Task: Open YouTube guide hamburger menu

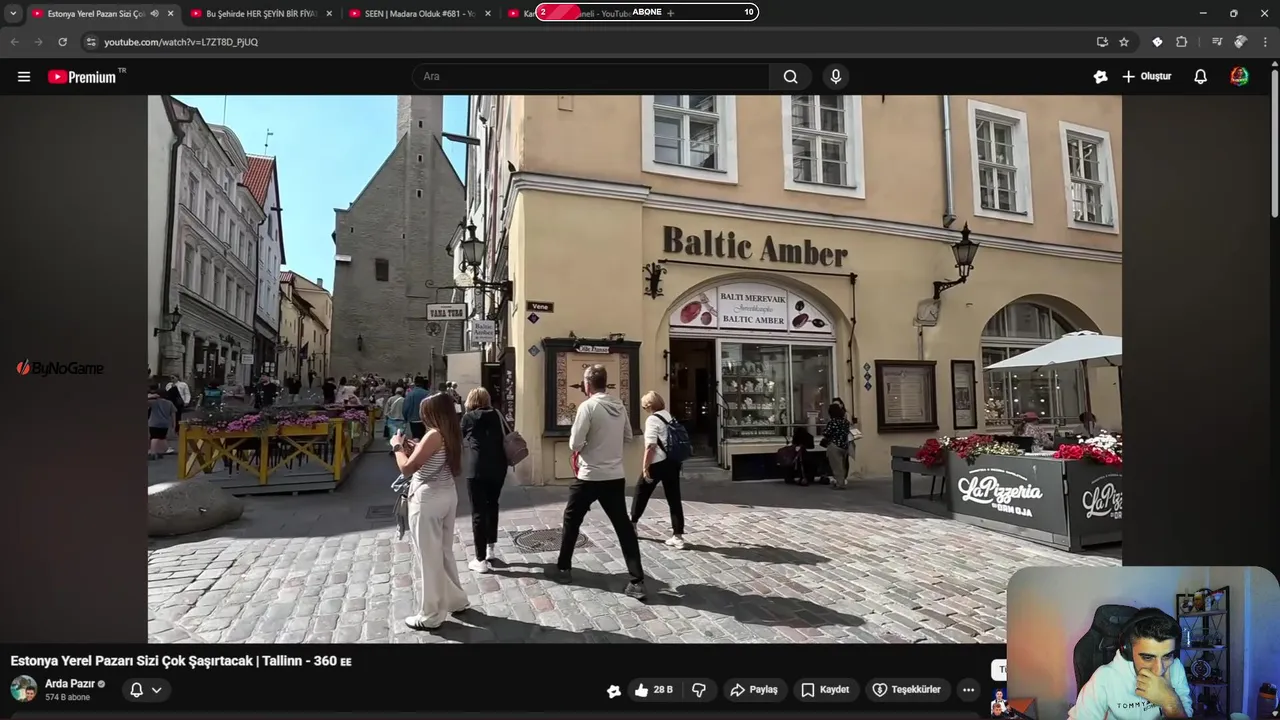Action: point(24,77)
